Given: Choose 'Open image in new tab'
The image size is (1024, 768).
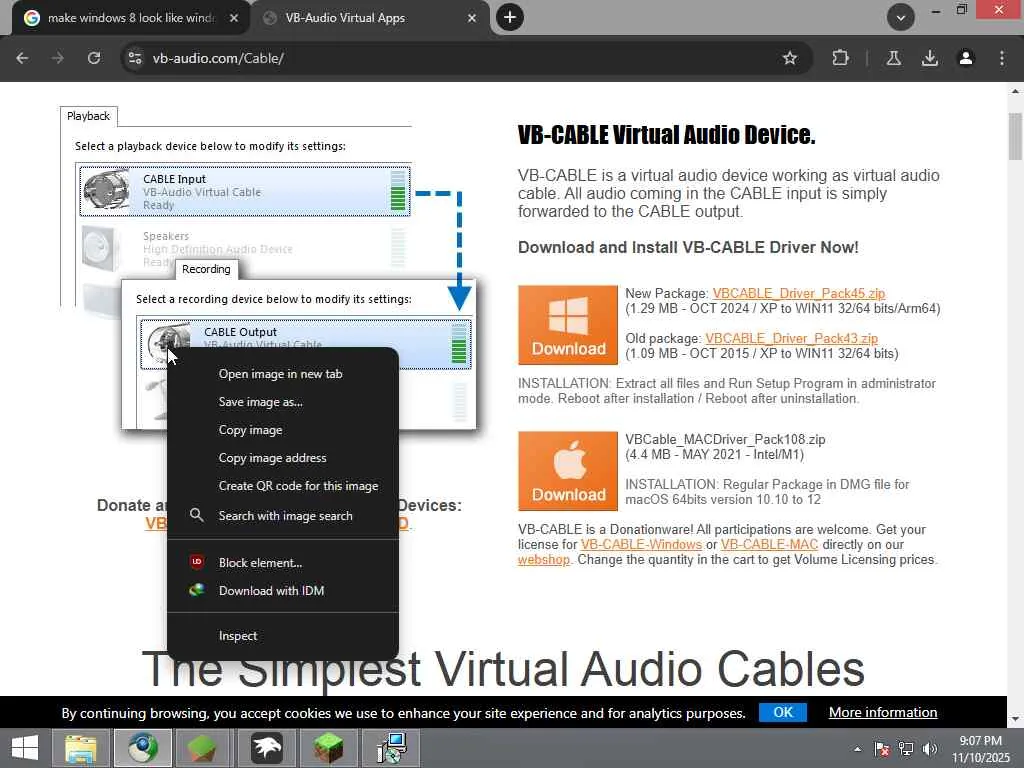Looking at the screenshot, I should pyautogui.click(x=283, y=374).
